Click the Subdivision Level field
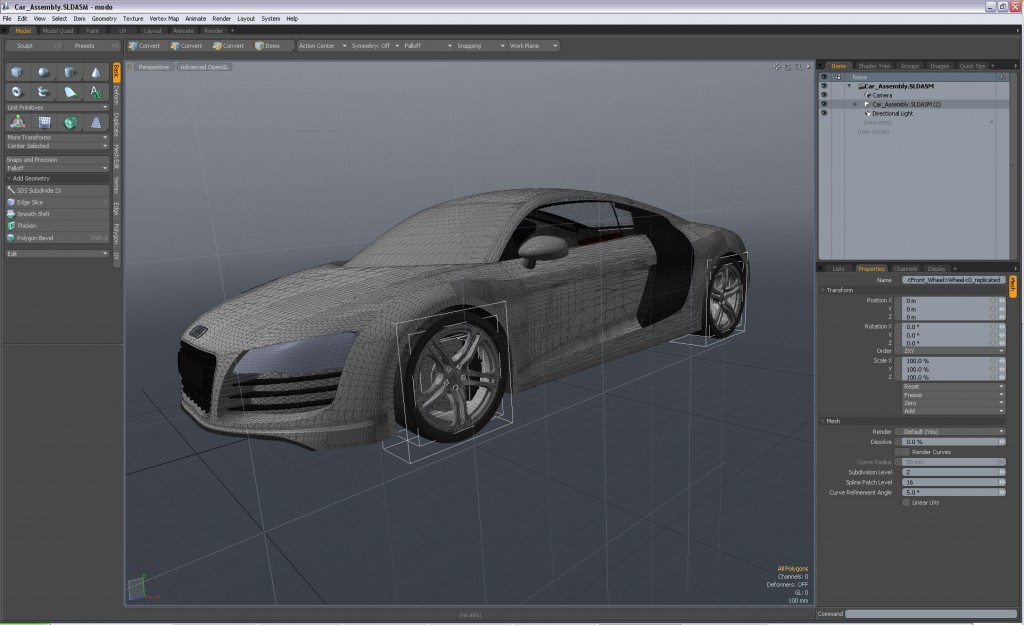The image size is (1024, 625). click(953, 472)
